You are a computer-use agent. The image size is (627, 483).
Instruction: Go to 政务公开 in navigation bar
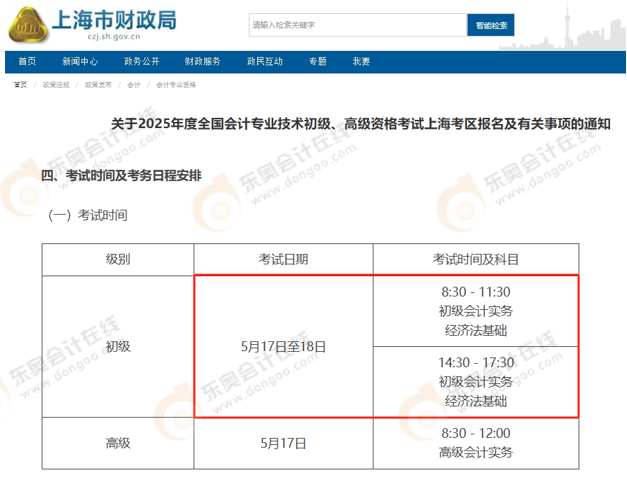142,62
